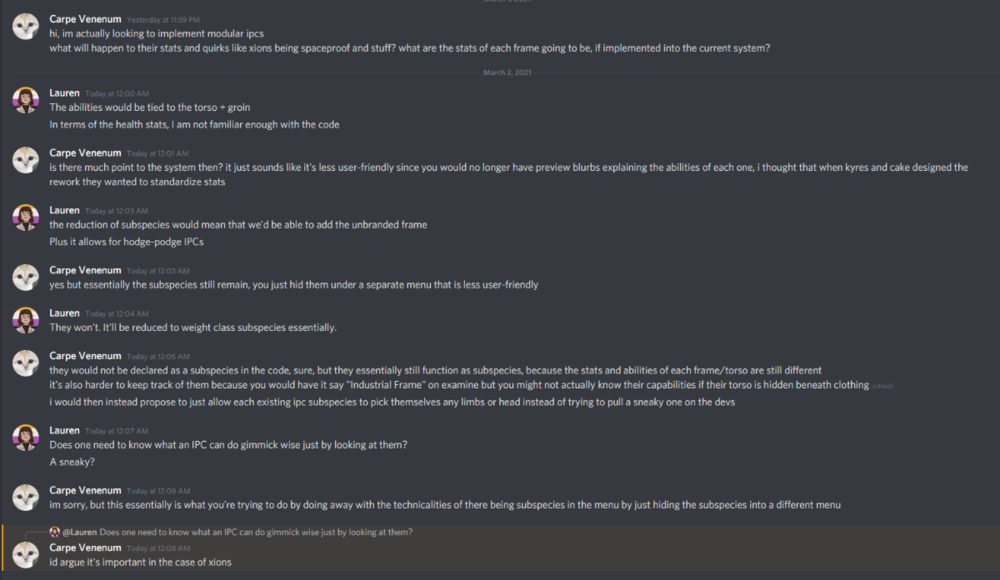Select the message reading 'A sneaky?'
The image size is (1000, 580).
(x=70, y=461)
